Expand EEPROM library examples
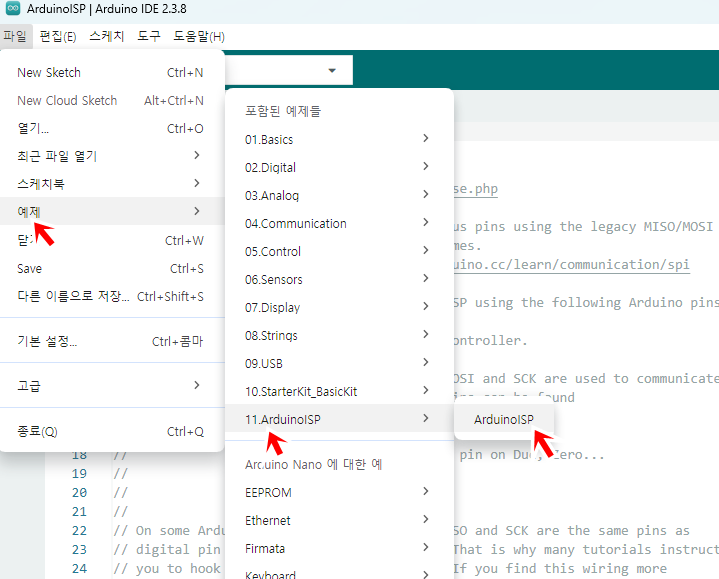The height and width of the screenshot is (579, 719). (339, 492)
